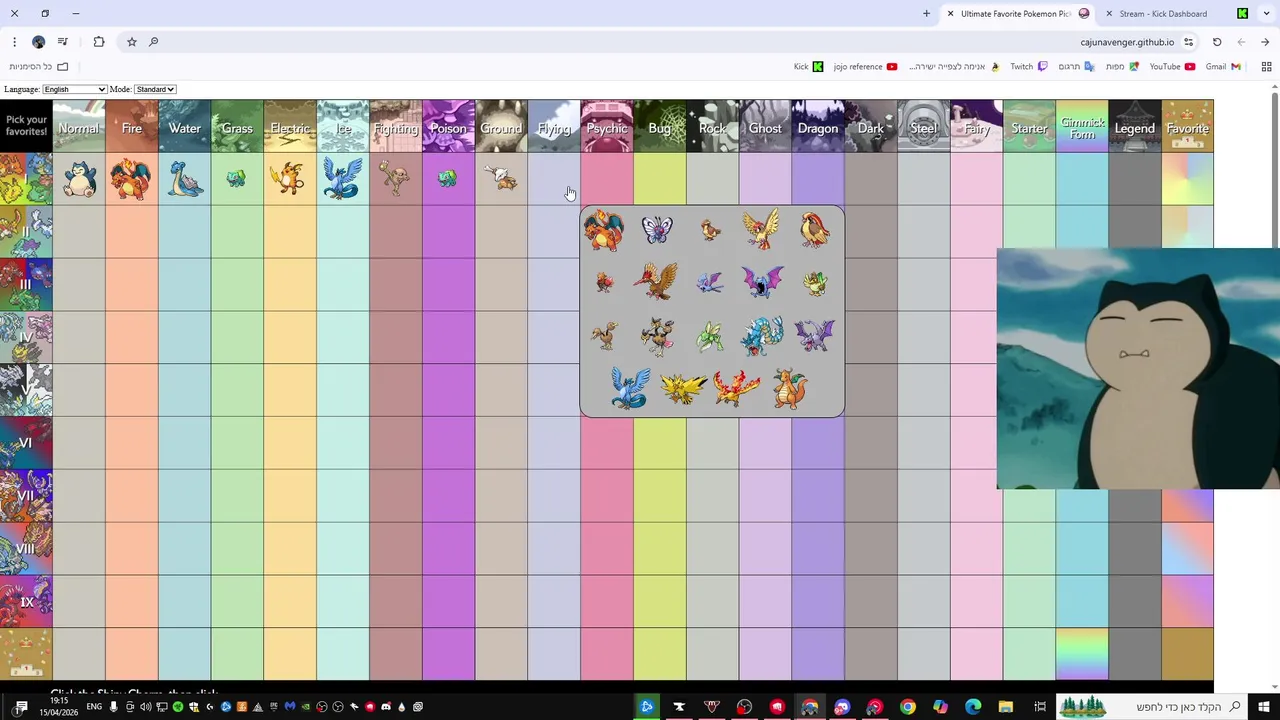The image size is (1280, 720).
Task: Open the Gmail bookmark
Action: click(x=1223, y=67)
